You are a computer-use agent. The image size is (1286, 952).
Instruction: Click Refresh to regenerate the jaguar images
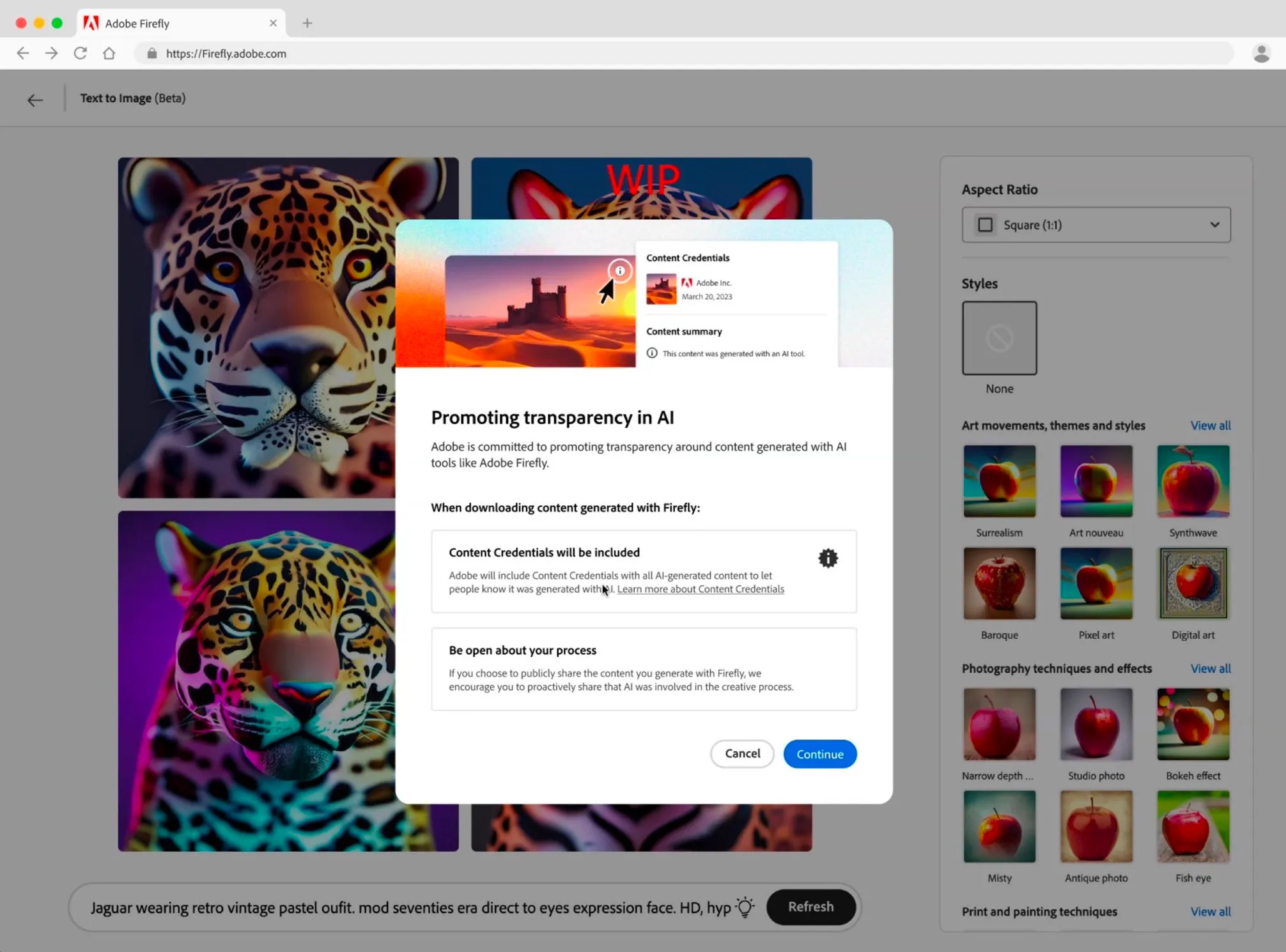[x=810, y=907]
